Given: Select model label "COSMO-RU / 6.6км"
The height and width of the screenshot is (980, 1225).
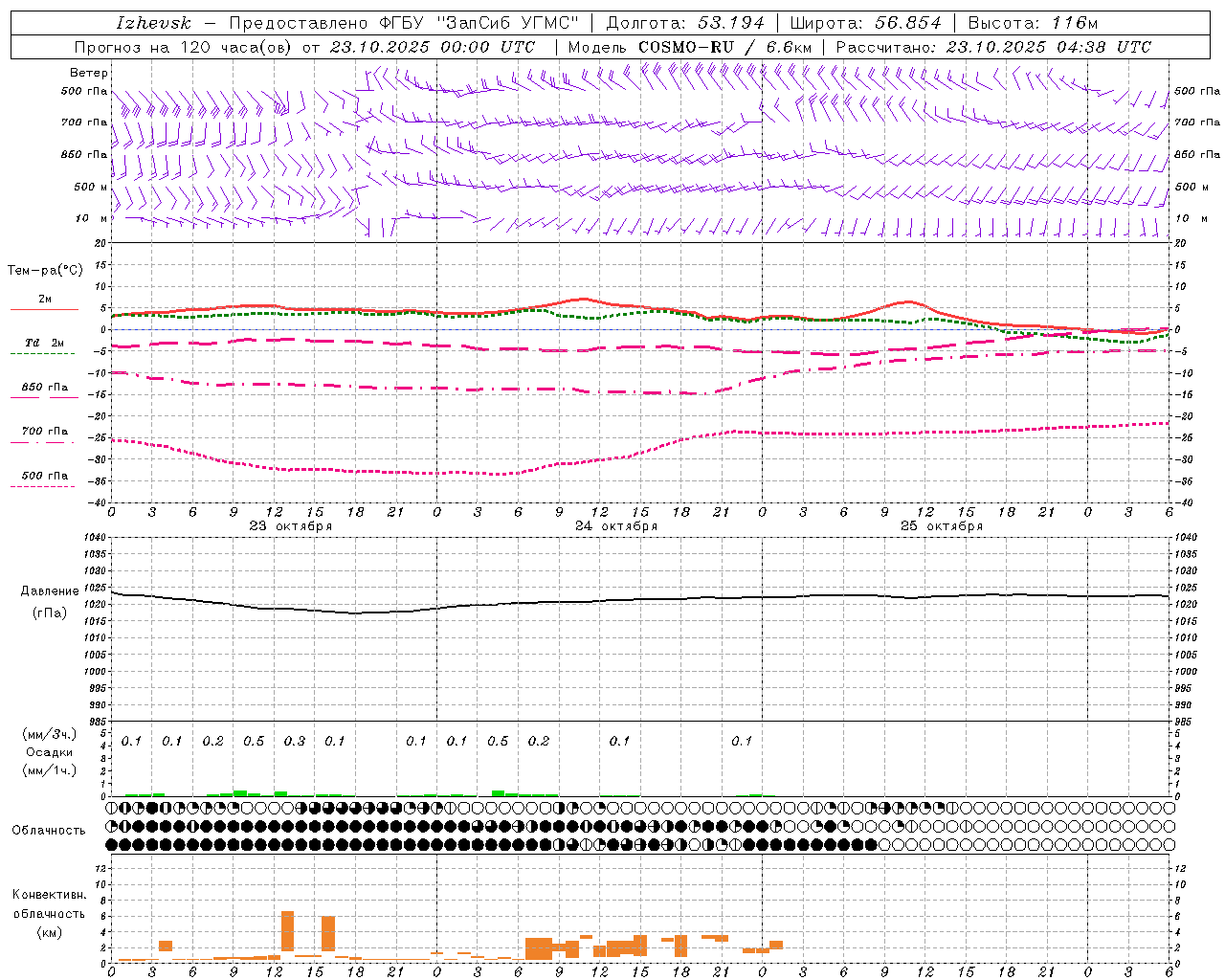Looking at the screenshot, I should point(725,47).
